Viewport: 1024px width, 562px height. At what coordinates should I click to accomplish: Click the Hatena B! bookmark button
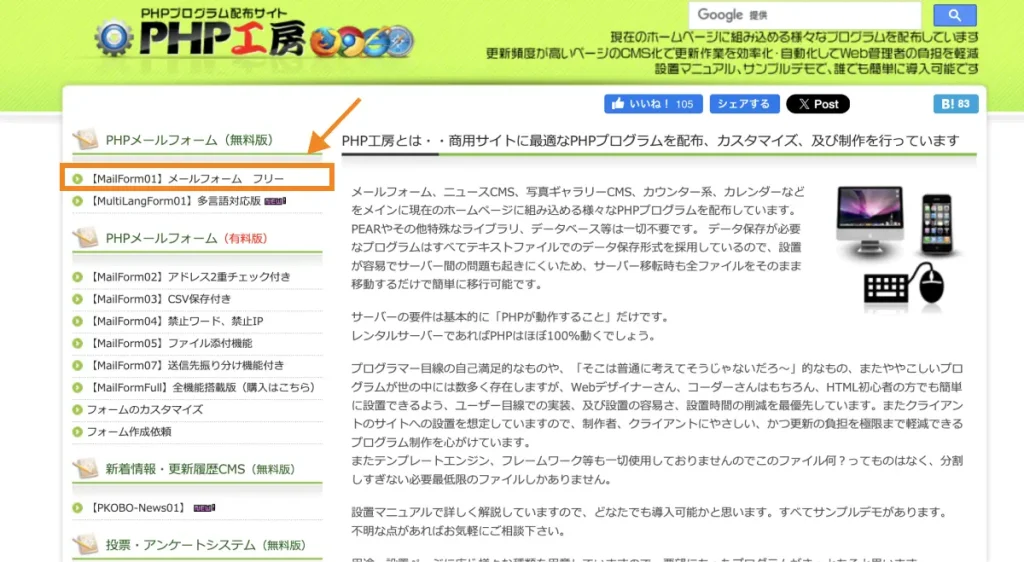click(955, 104)
